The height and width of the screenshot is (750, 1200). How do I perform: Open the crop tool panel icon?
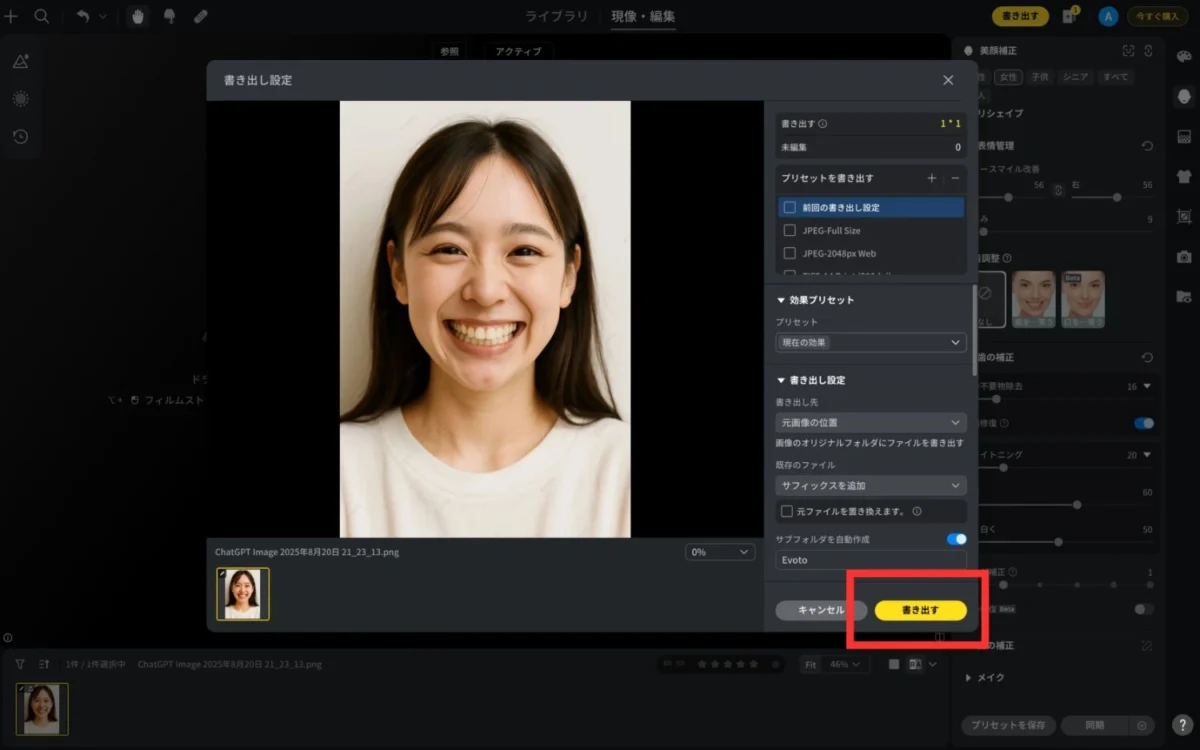point(1184,216)
